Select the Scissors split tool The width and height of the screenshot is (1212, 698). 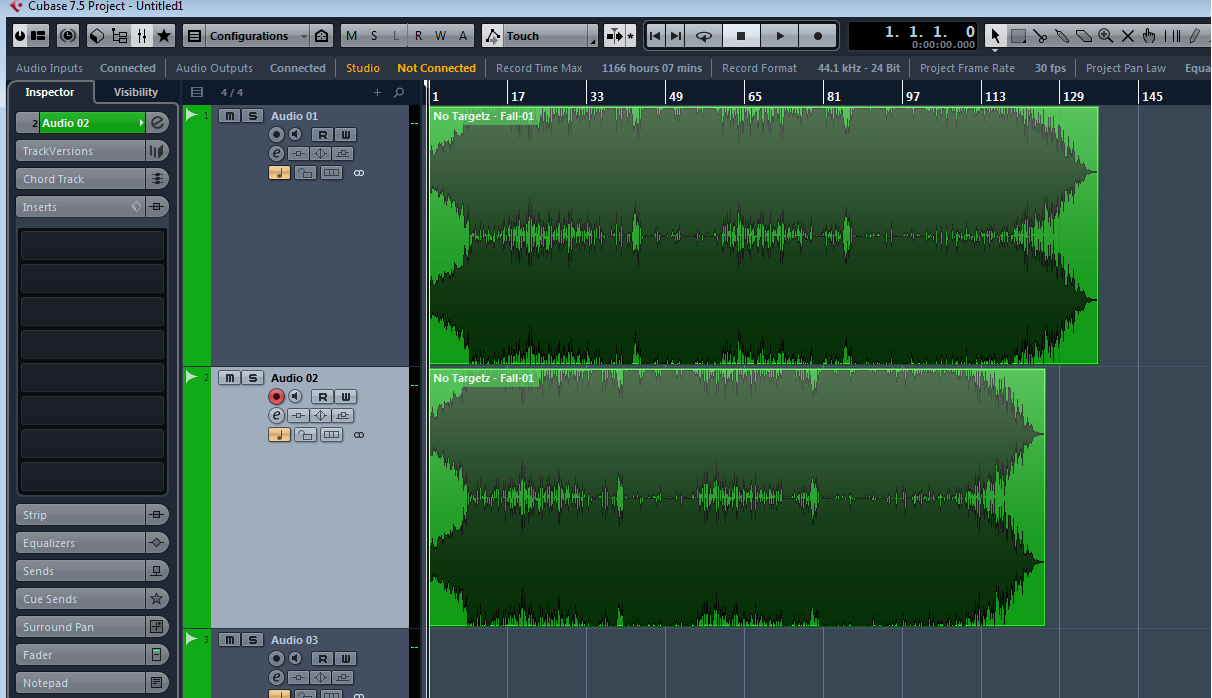(1040, 36)
